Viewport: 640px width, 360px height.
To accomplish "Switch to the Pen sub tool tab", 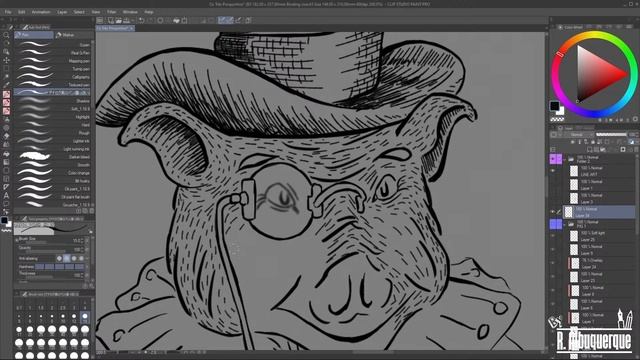I will (x=34, y=35).
